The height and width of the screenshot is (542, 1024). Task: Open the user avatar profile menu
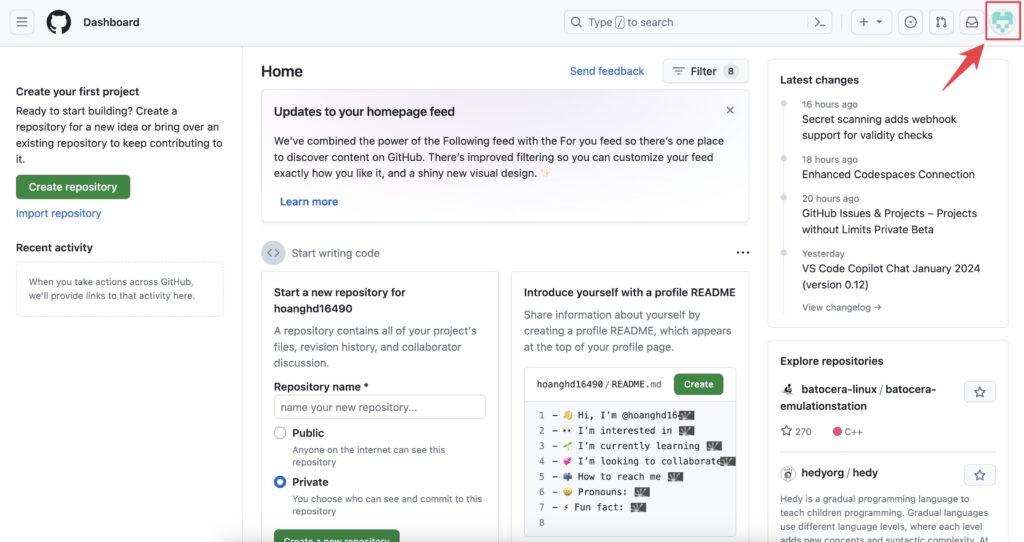point(1002,22)
